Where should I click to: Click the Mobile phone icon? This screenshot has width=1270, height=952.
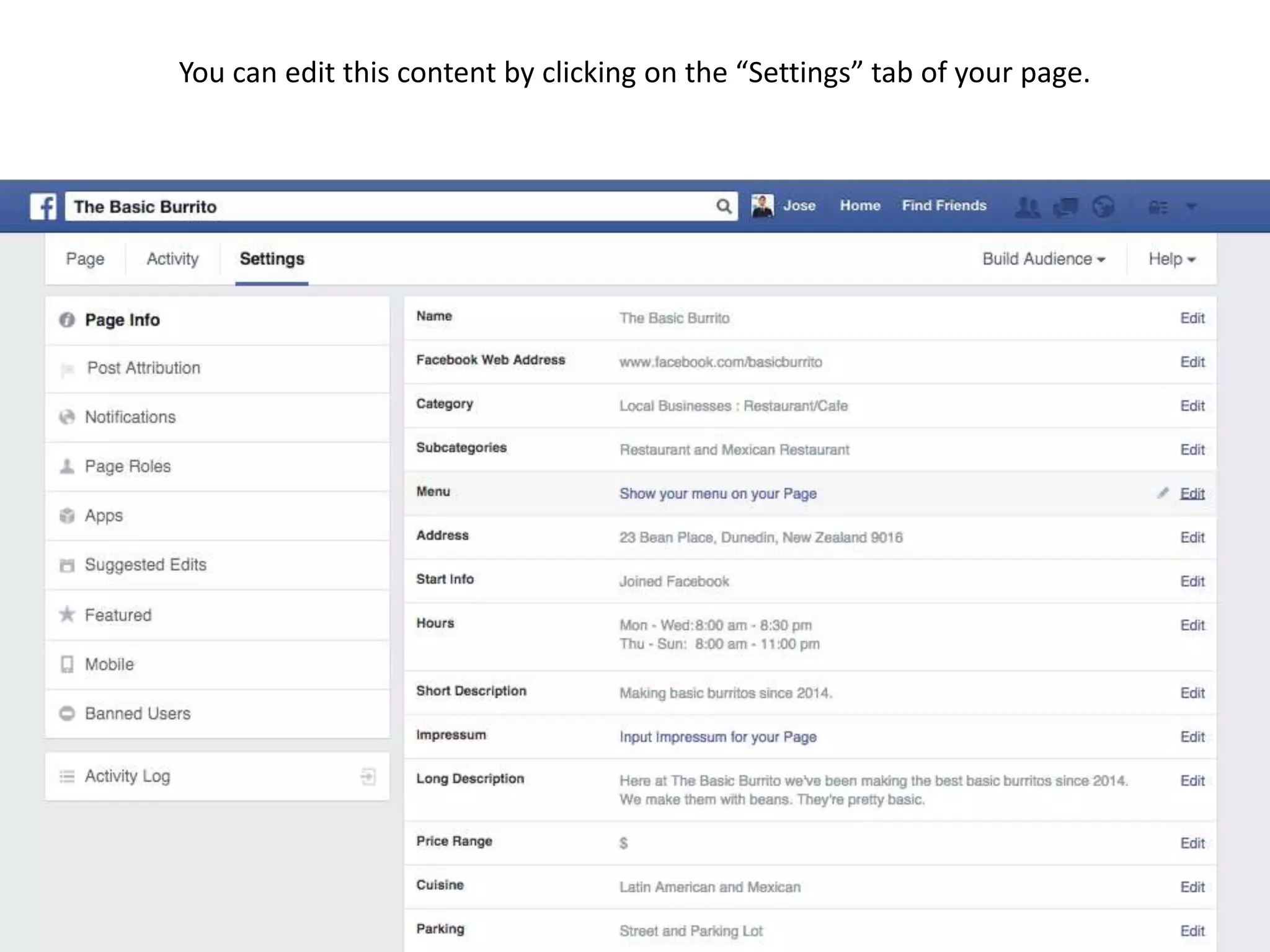coord(67,664)
